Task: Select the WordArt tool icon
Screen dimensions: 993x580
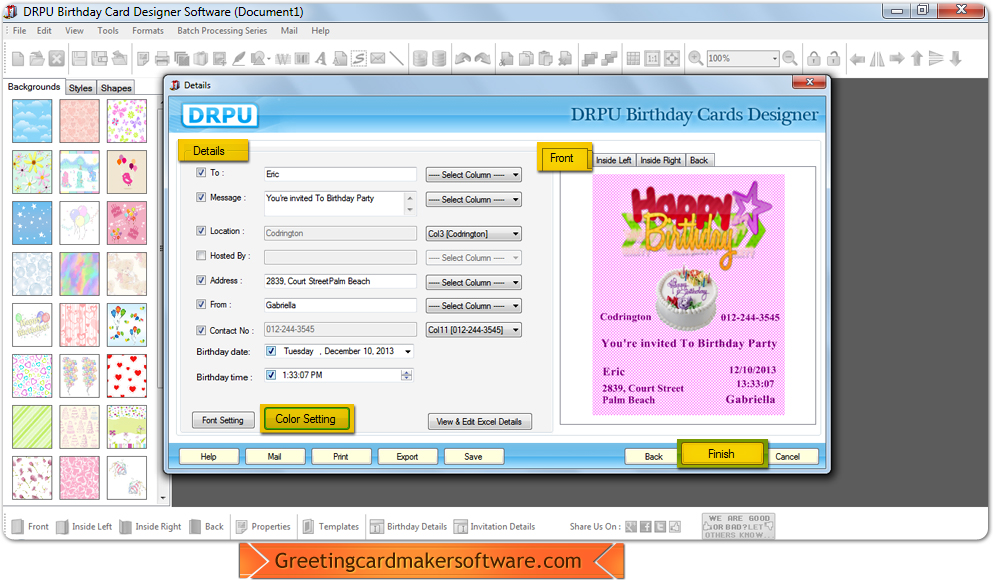Action: 283,59
